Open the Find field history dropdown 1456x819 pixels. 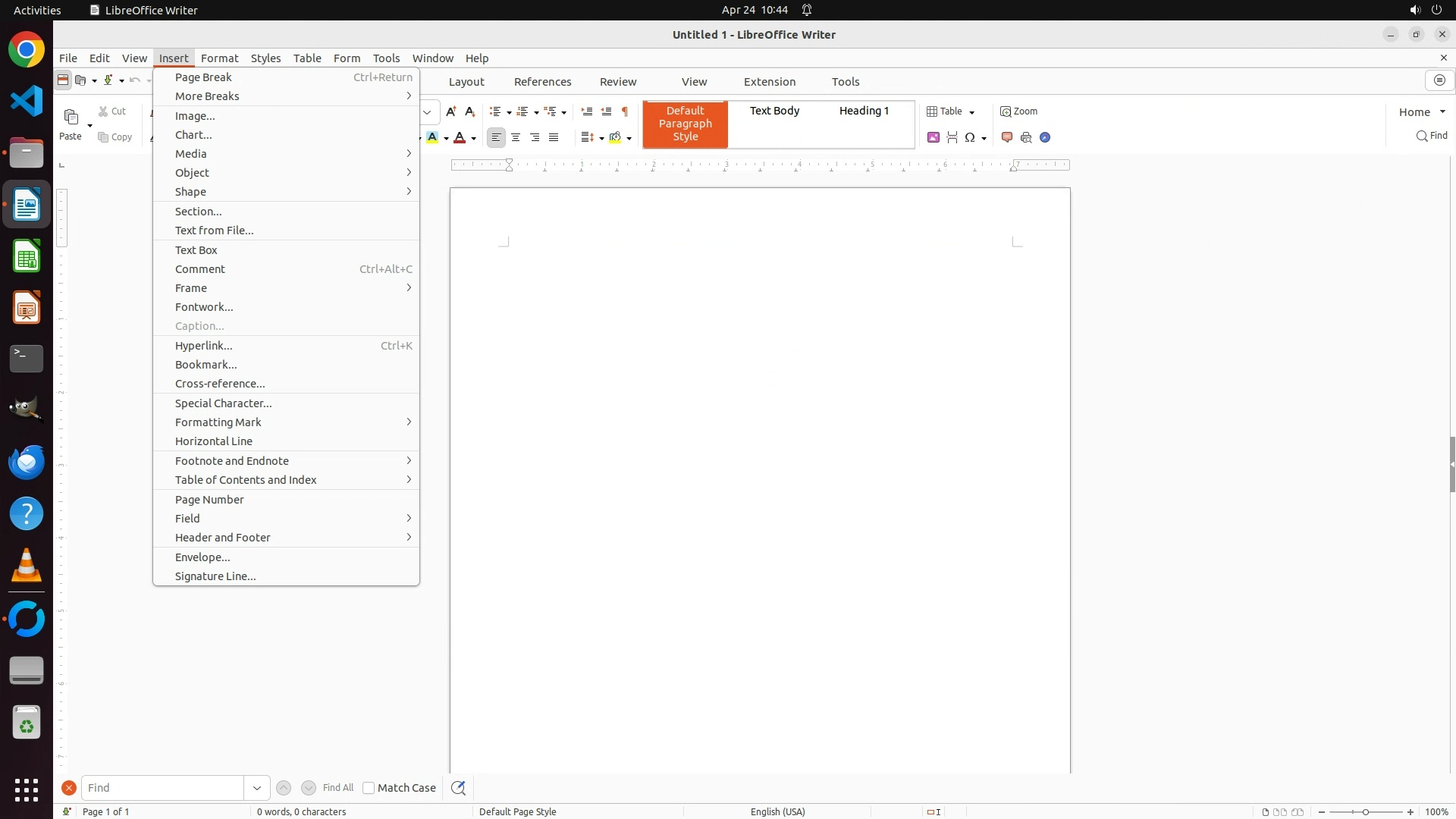[257, 788]
